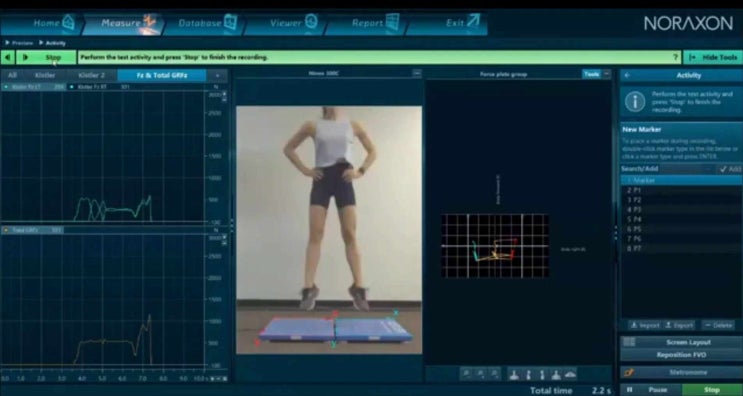The width and height of the screenshot is (743, 396).
Task: Click the live video preview
Action: click(329, 230)
